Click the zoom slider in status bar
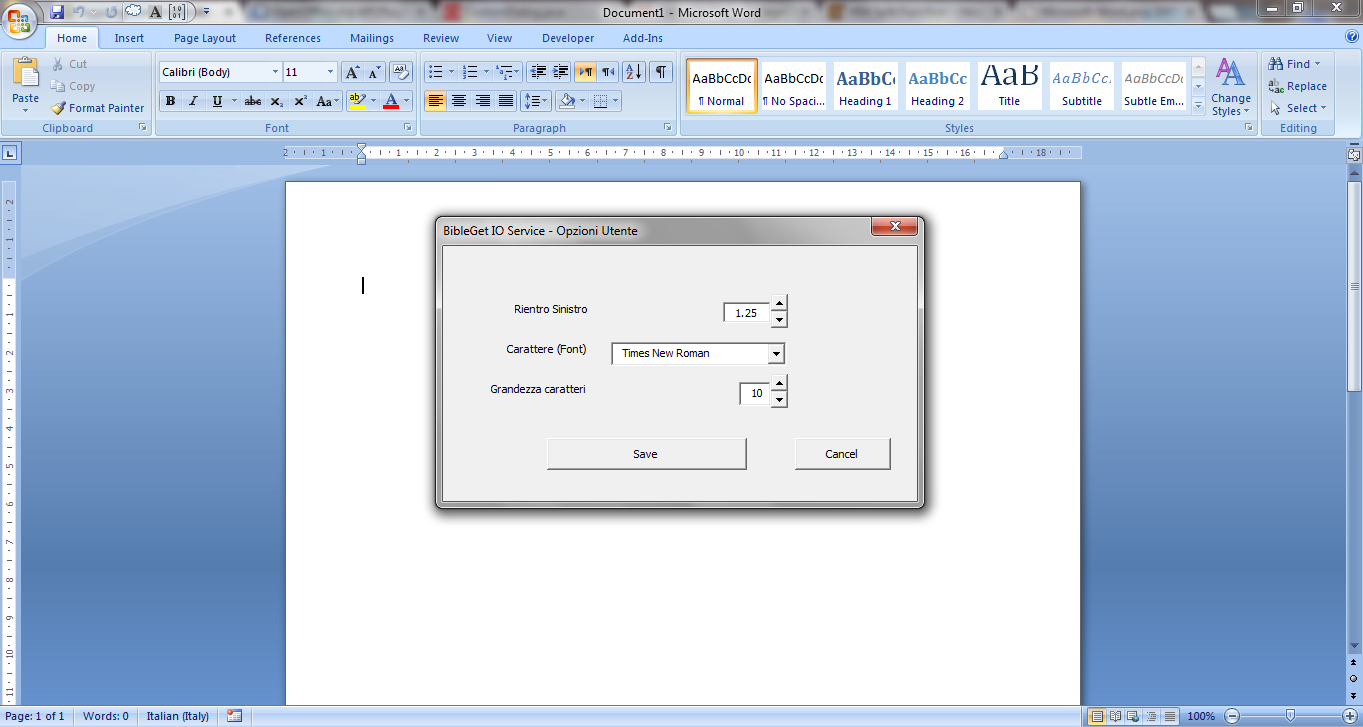1363x727 pixels. pos(1290,716)
